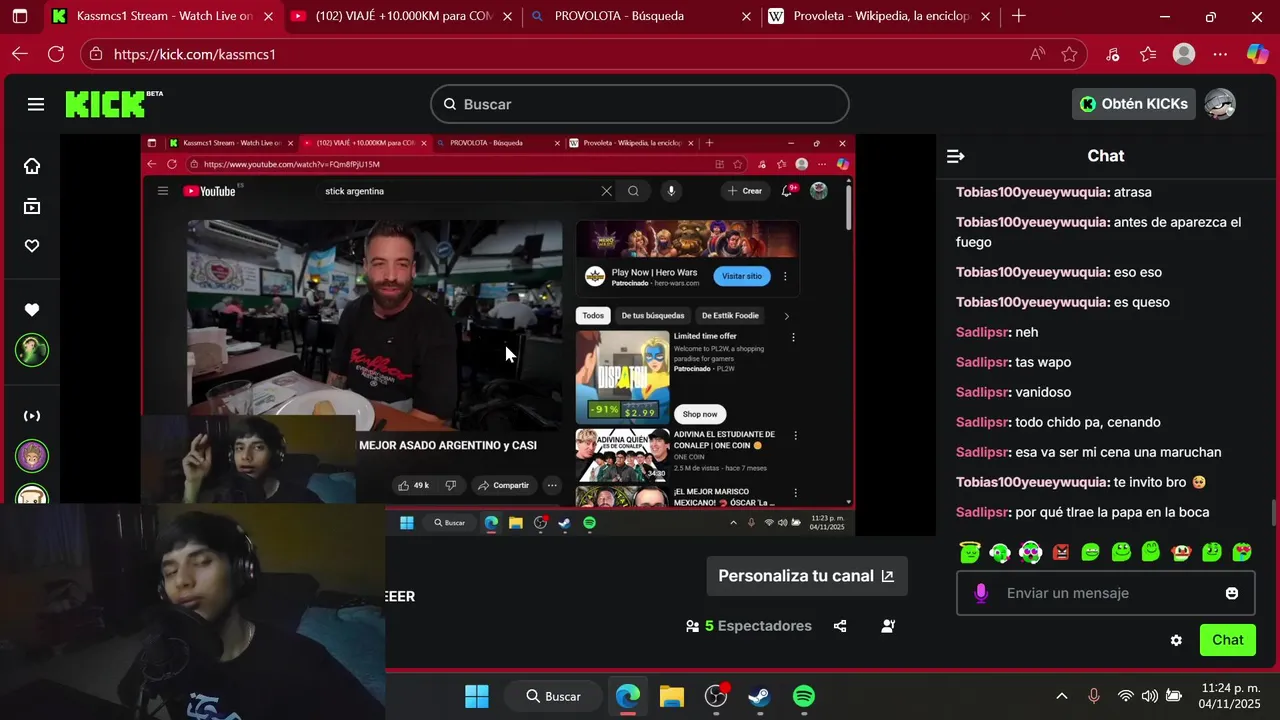The height and width of the screenshot is (720, 1280).
Task: Click username Tobias100yeueywuquia on 'te invito bro'
Action: tap(1031, 482)
